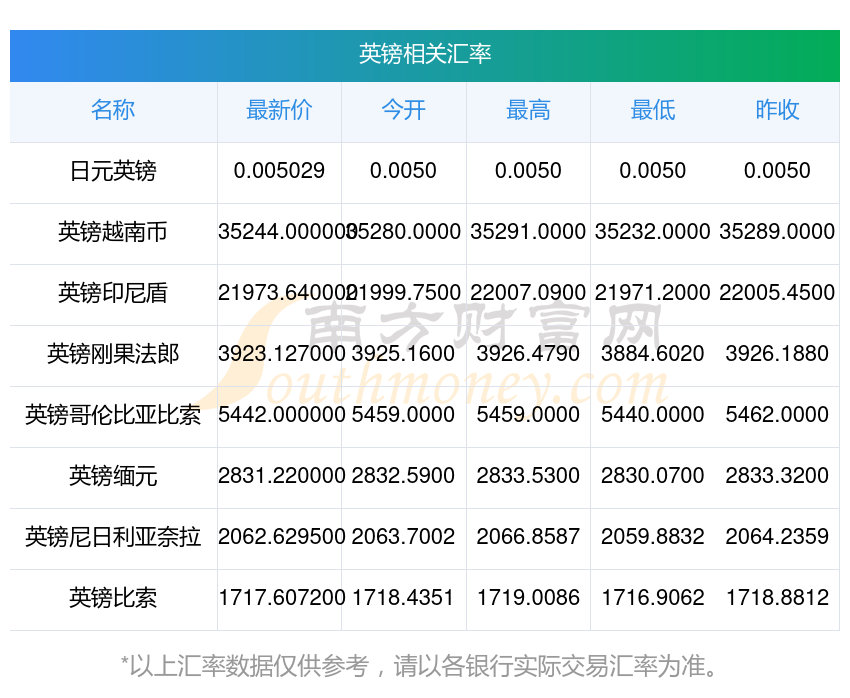
Task: Select the 最新价 column header
Action: (x=279, y=110)
